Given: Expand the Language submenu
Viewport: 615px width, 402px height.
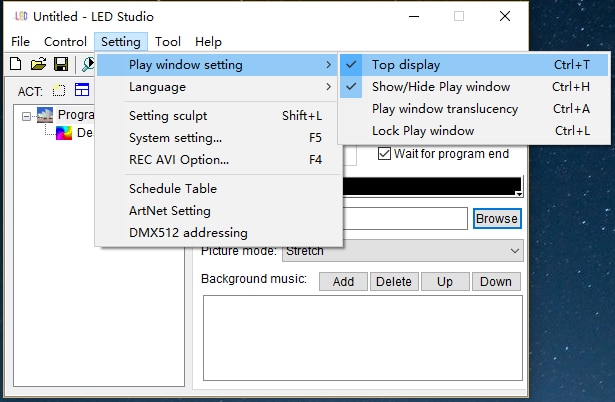Looking at the screenshot, I should (217, 87).
